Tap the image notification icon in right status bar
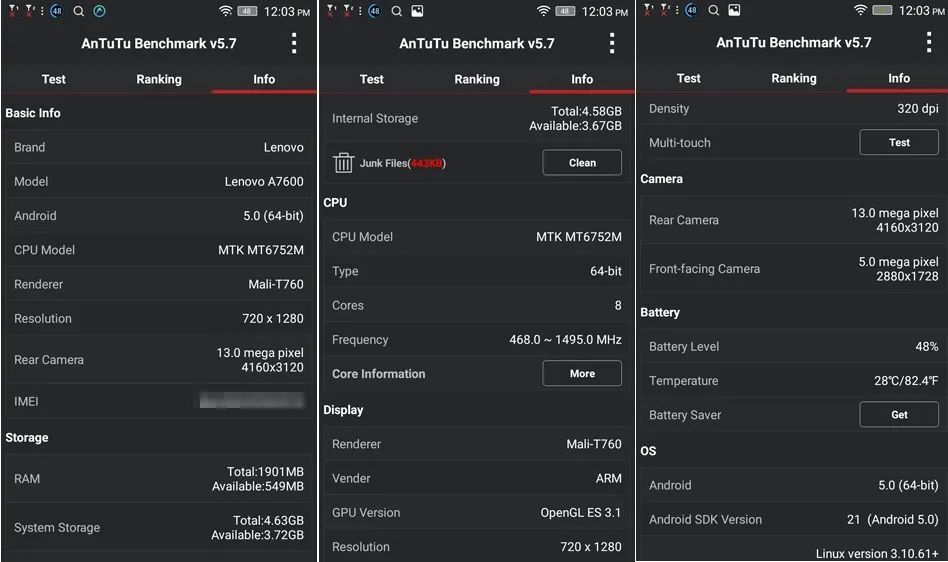 (734, 10)
